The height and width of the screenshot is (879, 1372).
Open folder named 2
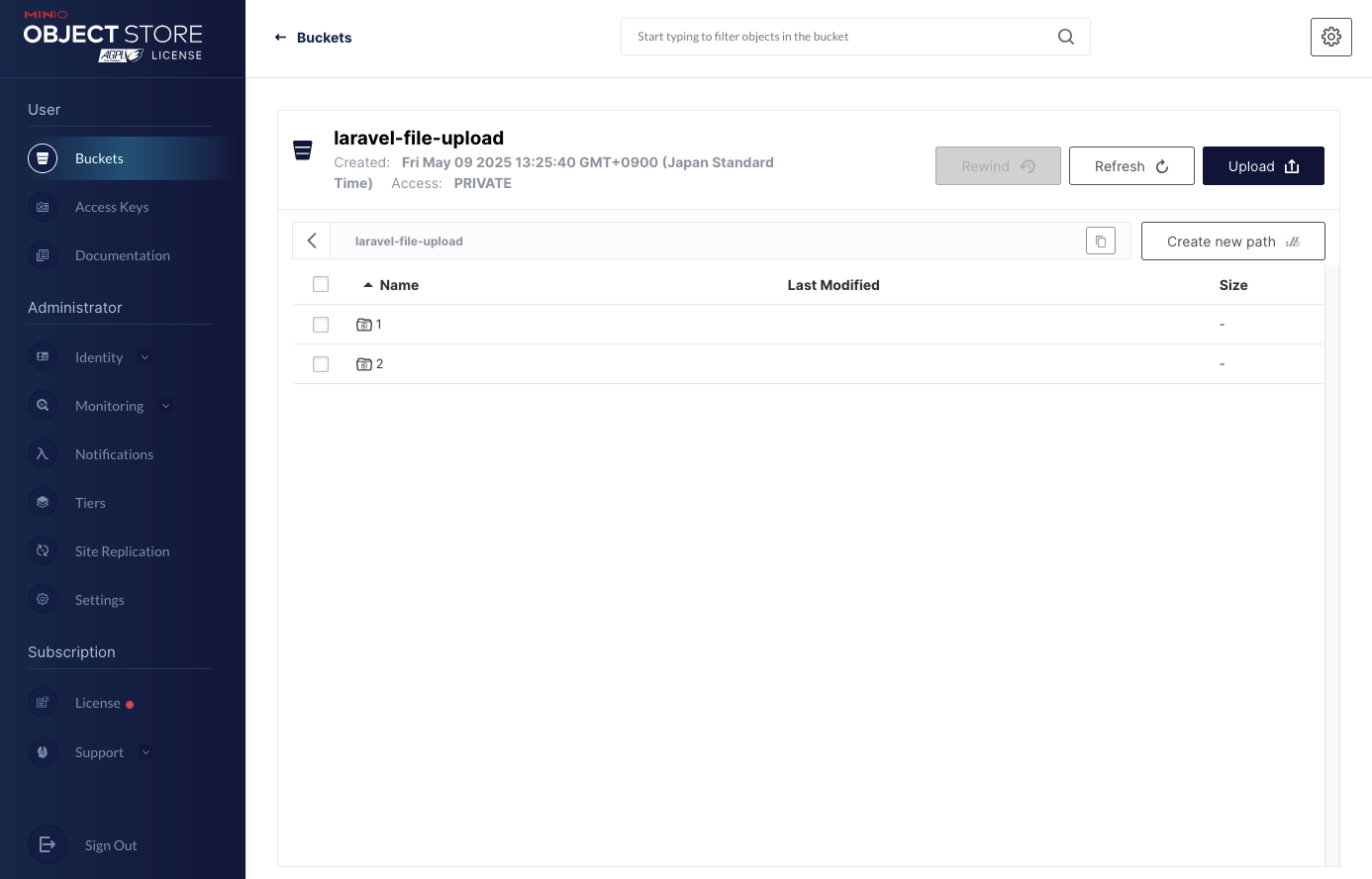coord(379,364)
